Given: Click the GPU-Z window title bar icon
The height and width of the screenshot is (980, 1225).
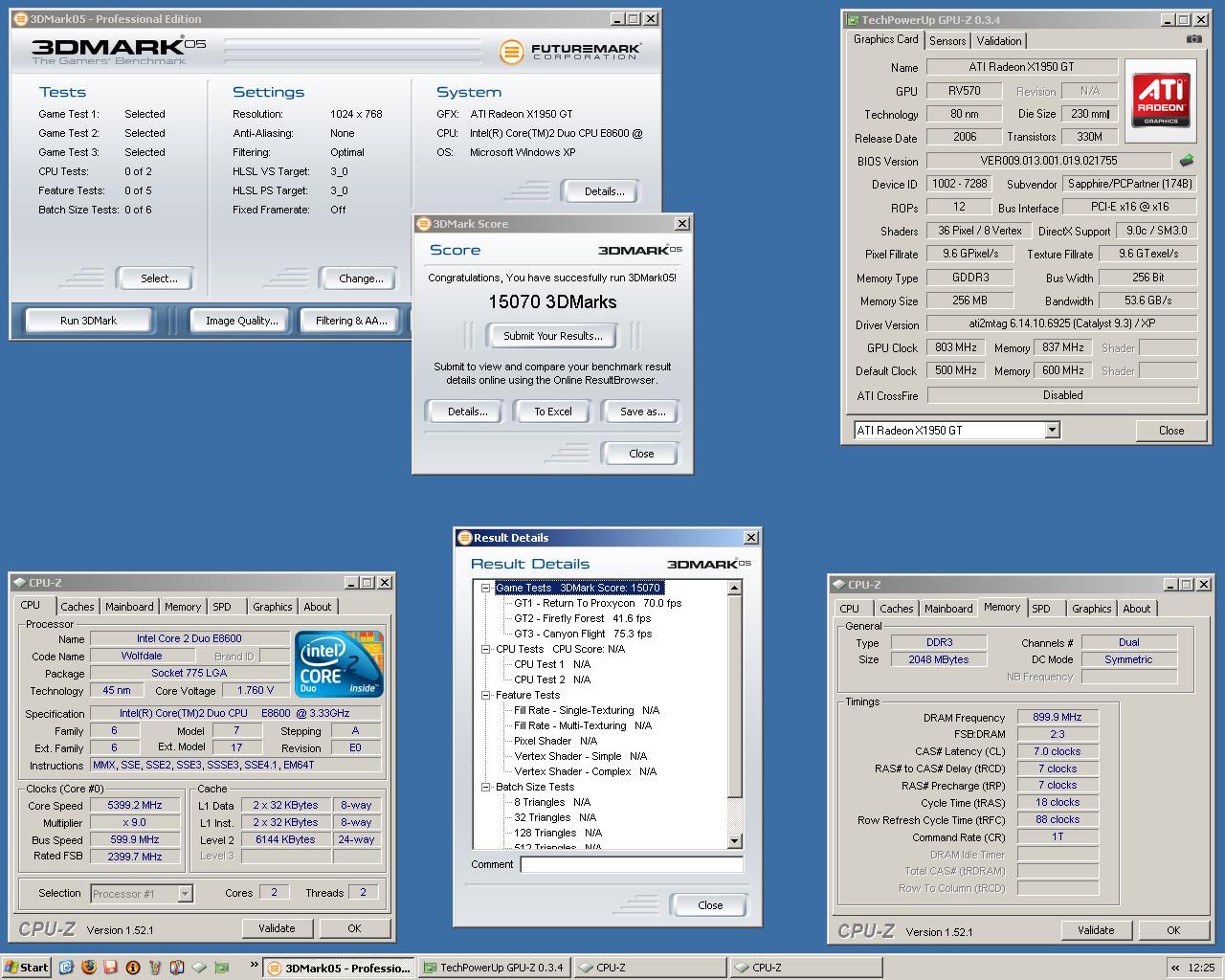Looking at the screenshot, I should [x=852, y=19].
